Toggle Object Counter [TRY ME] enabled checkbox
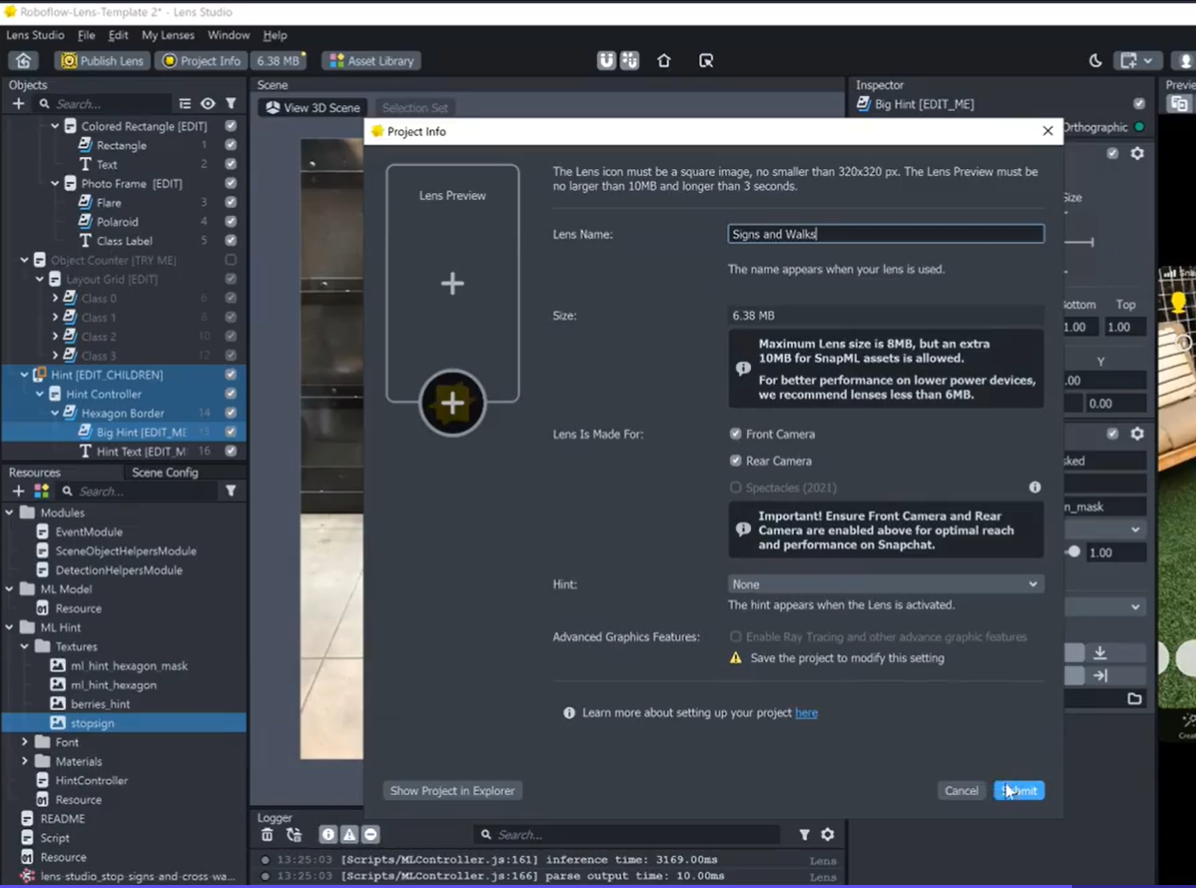Screen dimensions: 1196x888 (x=230, y=260)
